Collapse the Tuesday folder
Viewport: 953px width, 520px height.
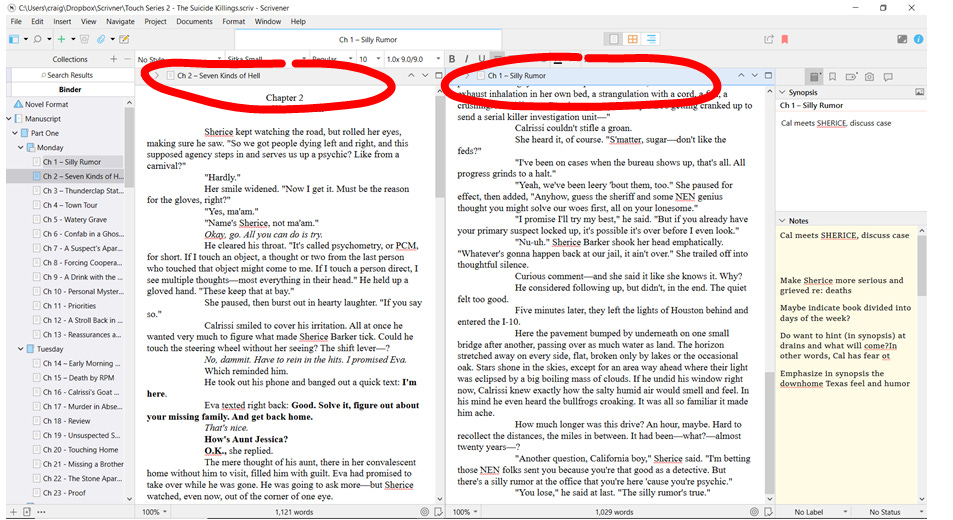[21, 349]
